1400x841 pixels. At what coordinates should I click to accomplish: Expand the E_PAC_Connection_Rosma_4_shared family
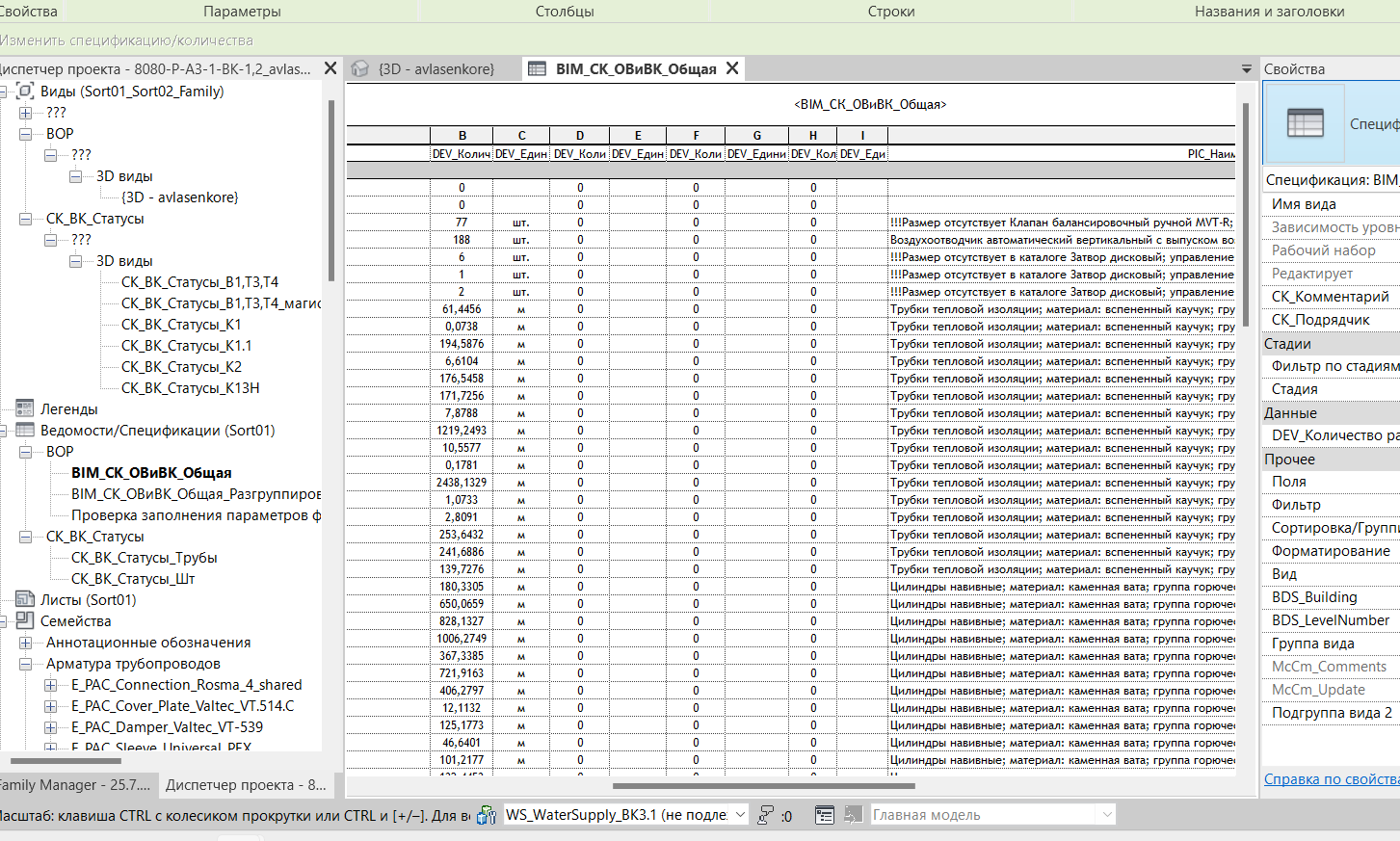pyautogui.click(x=51, y=685)
